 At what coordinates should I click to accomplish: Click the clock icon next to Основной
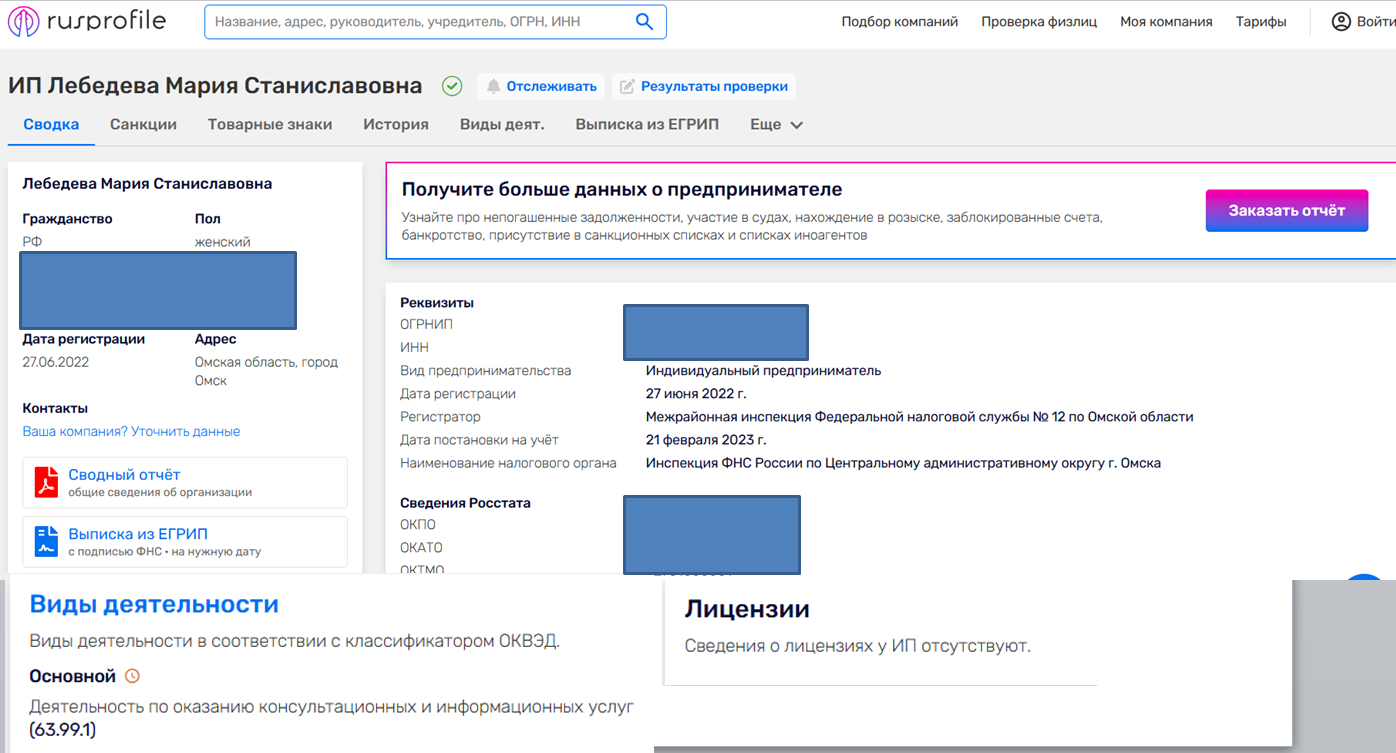(132, 677)
